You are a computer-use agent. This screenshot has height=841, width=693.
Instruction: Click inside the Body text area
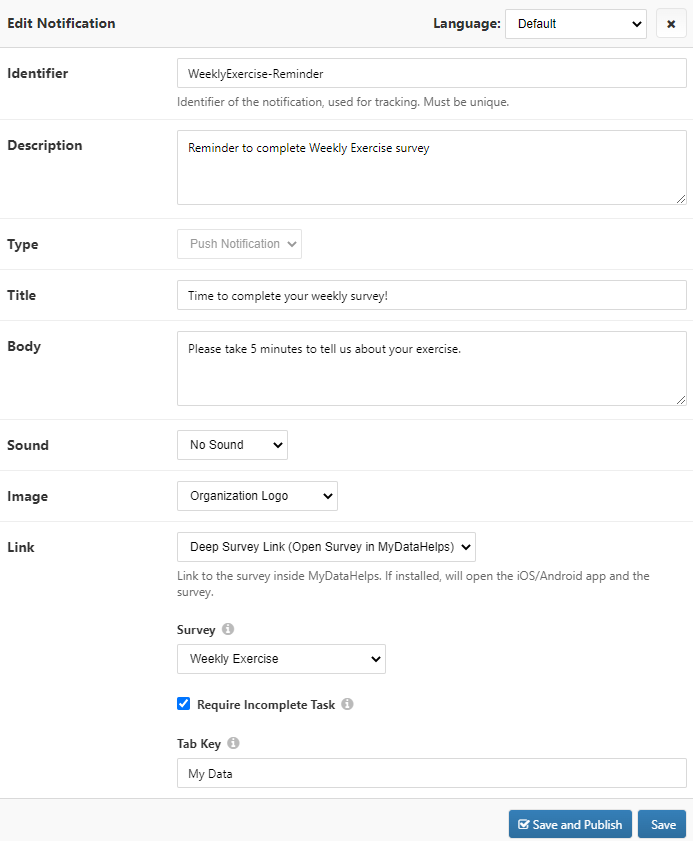[431, 368]
